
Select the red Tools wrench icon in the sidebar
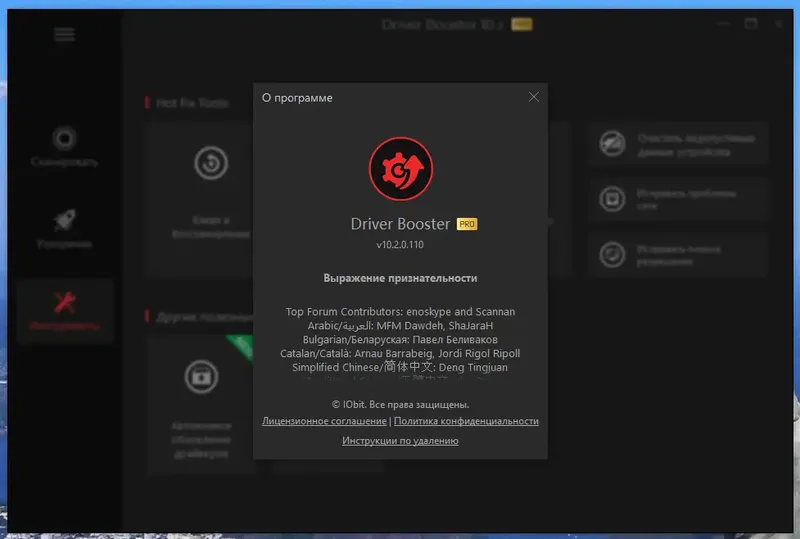(x=65, y=303)
